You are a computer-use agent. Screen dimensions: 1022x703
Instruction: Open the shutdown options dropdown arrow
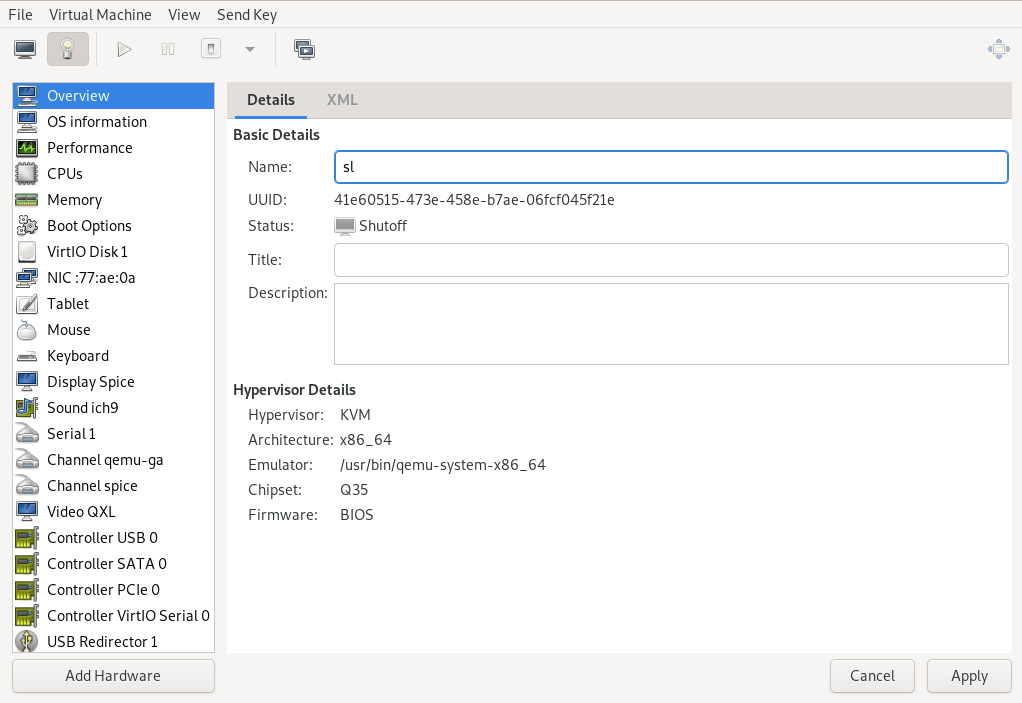coord(249,49)
